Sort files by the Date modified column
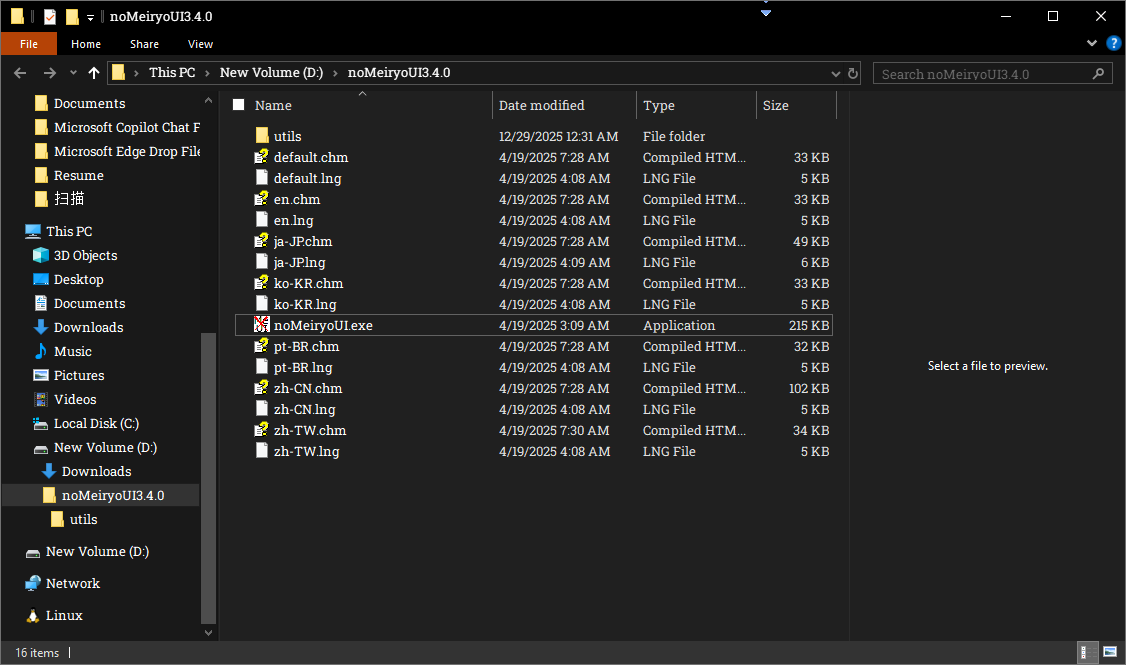 pos(541,105)
